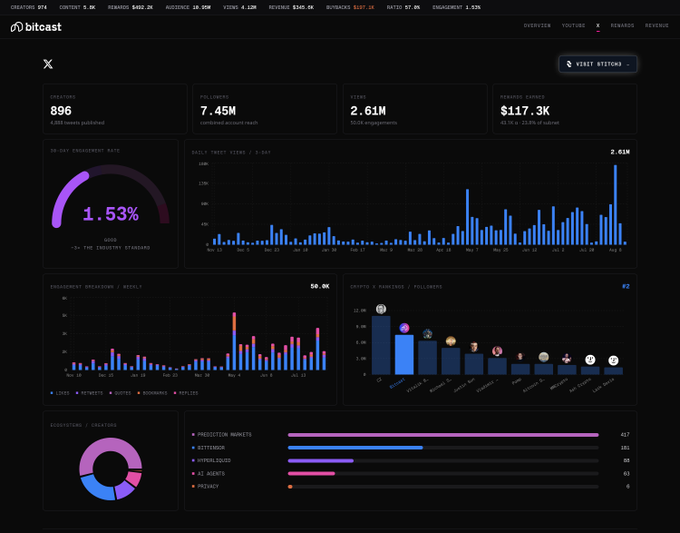
Task: Go to the Rewards tab
Action: (622, 26)
